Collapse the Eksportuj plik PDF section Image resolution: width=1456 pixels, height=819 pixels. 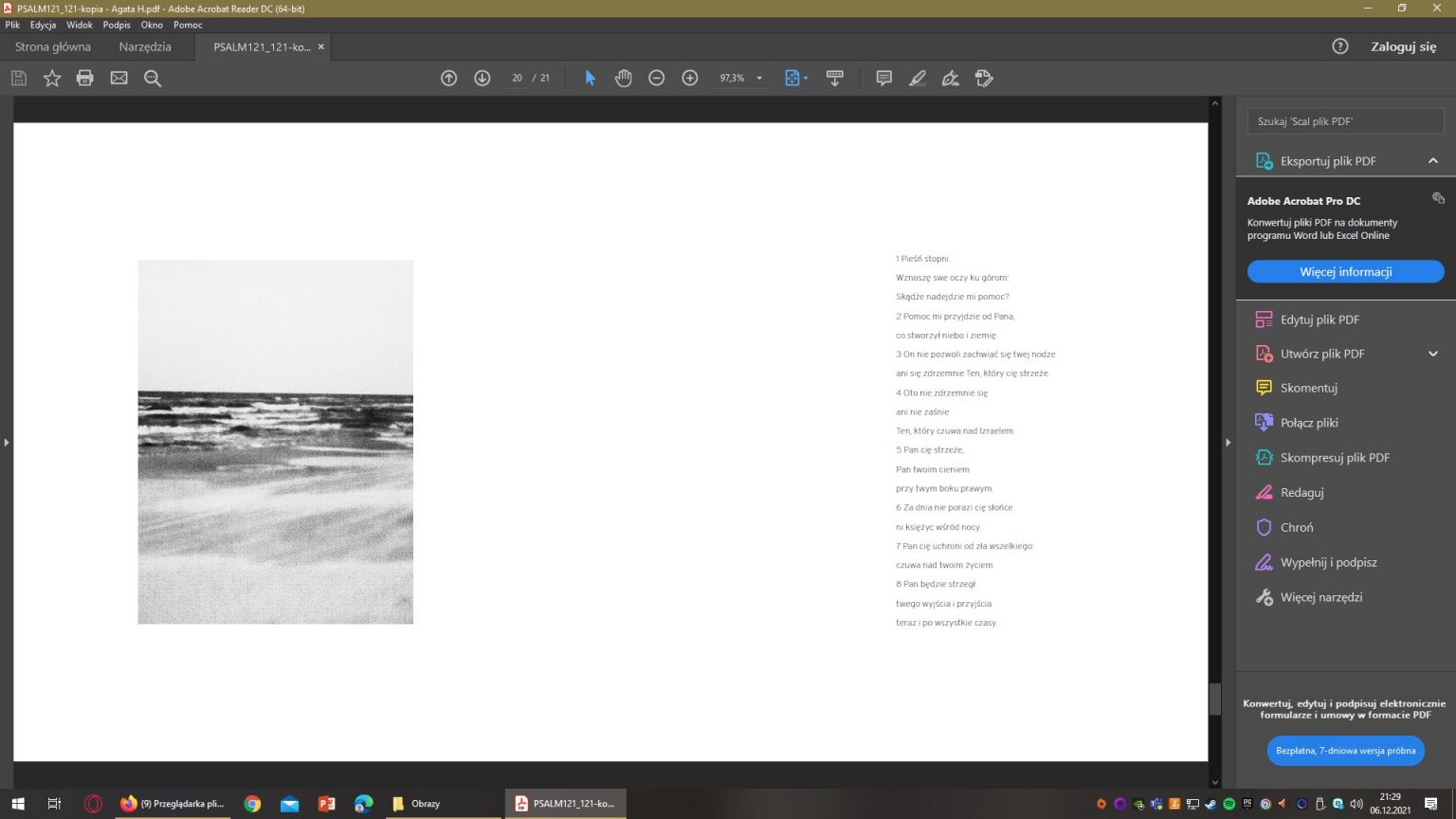pos(1432,161)
